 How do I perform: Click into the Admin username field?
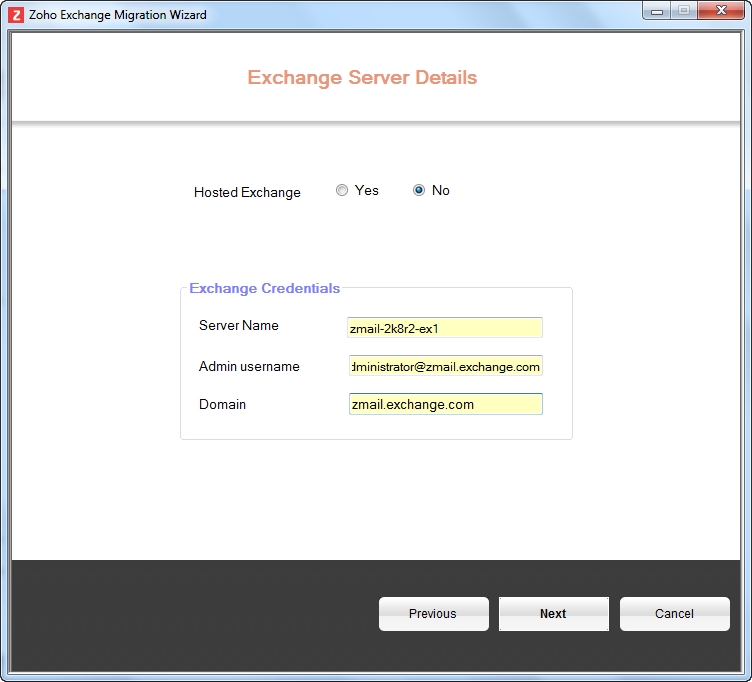pos(445,366)
